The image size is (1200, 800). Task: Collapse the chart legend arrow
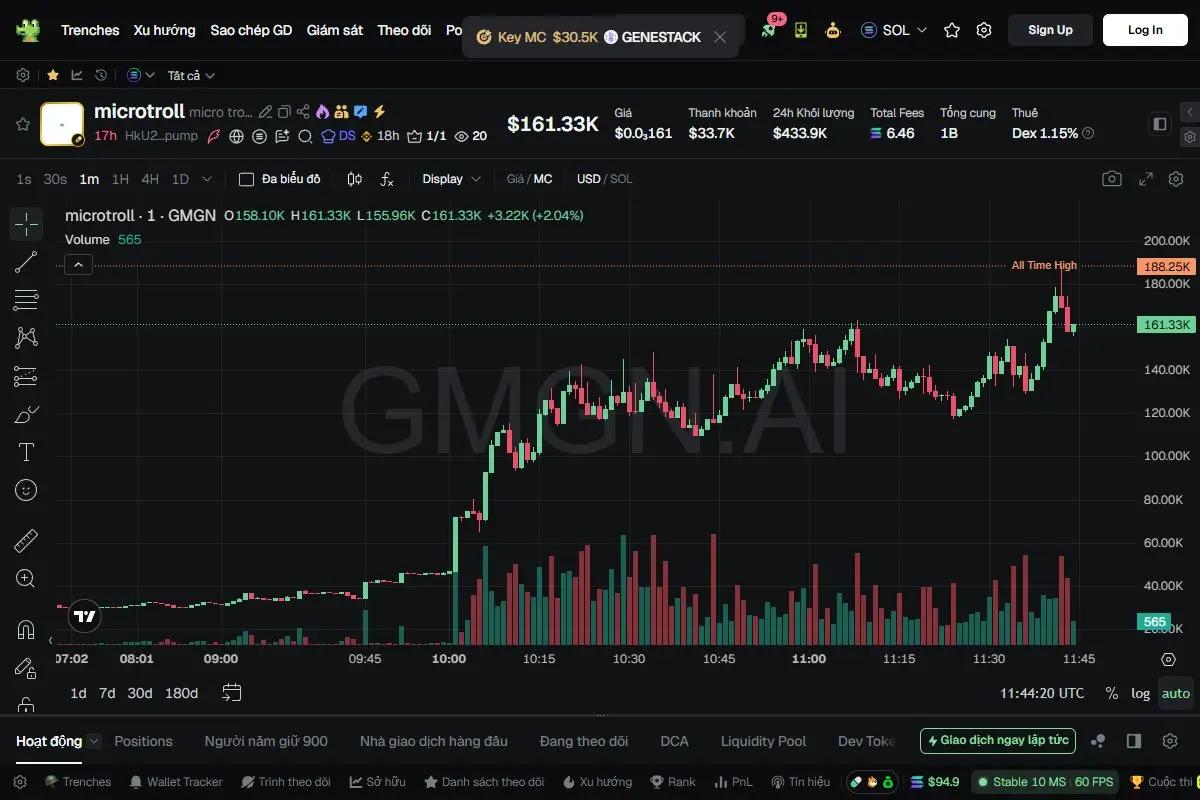[79, 264]
